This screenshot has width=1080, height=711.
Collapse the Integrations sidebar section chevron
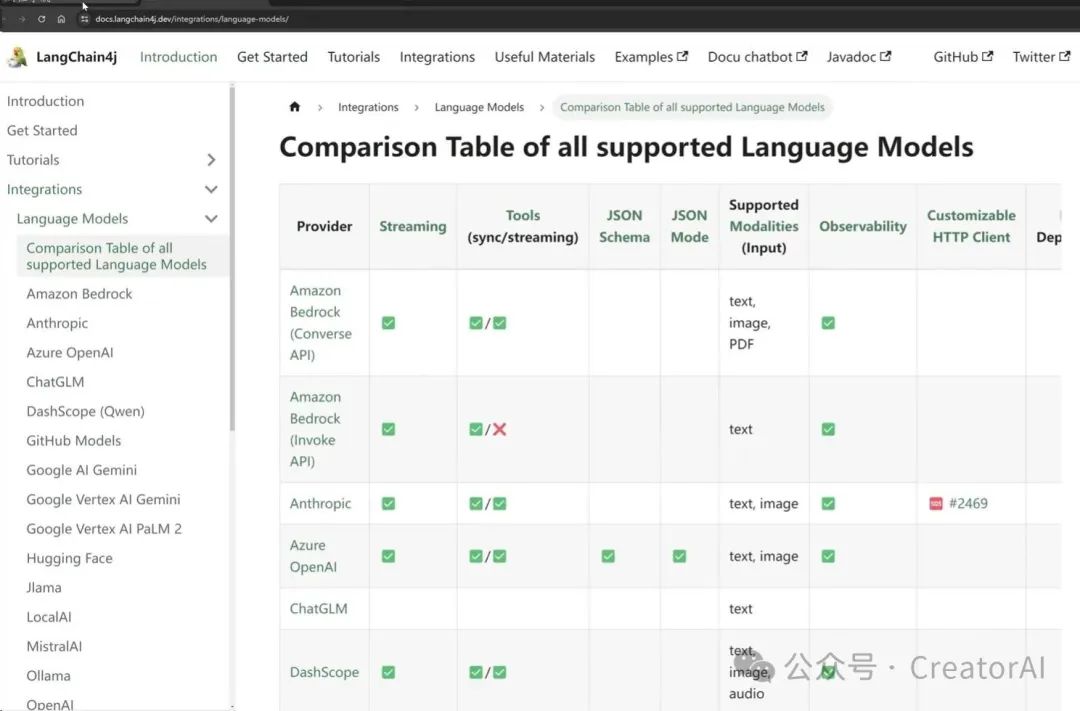point(211,189)
